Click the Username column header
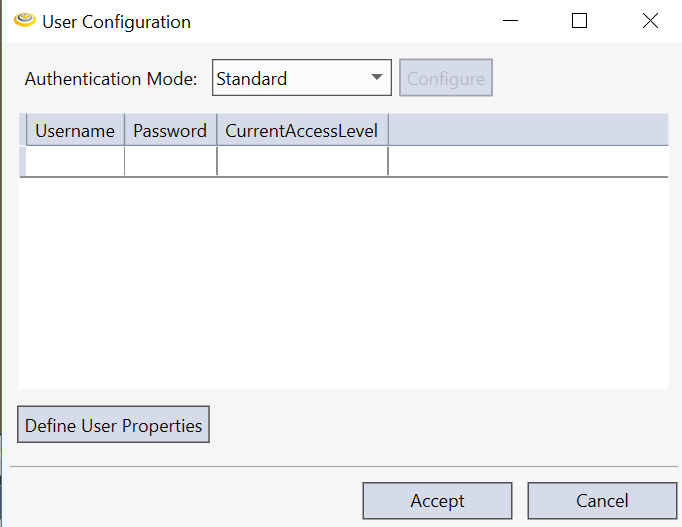 click(75, 131)
